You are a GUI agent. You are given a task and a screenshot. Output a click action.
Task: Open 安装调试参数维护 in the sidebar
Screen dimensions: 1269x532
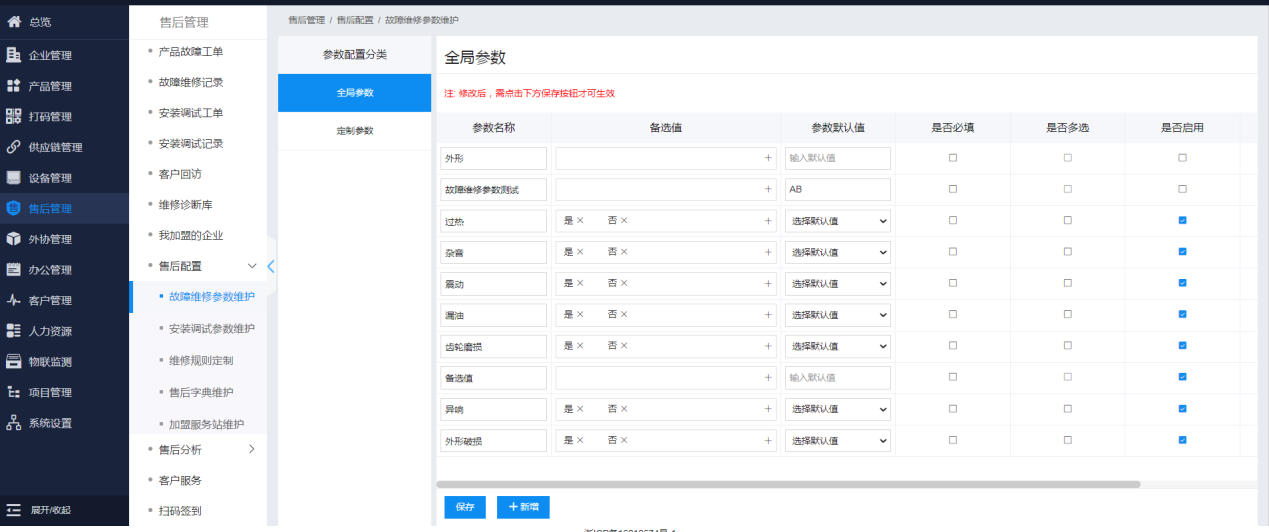tap(211, 328)
